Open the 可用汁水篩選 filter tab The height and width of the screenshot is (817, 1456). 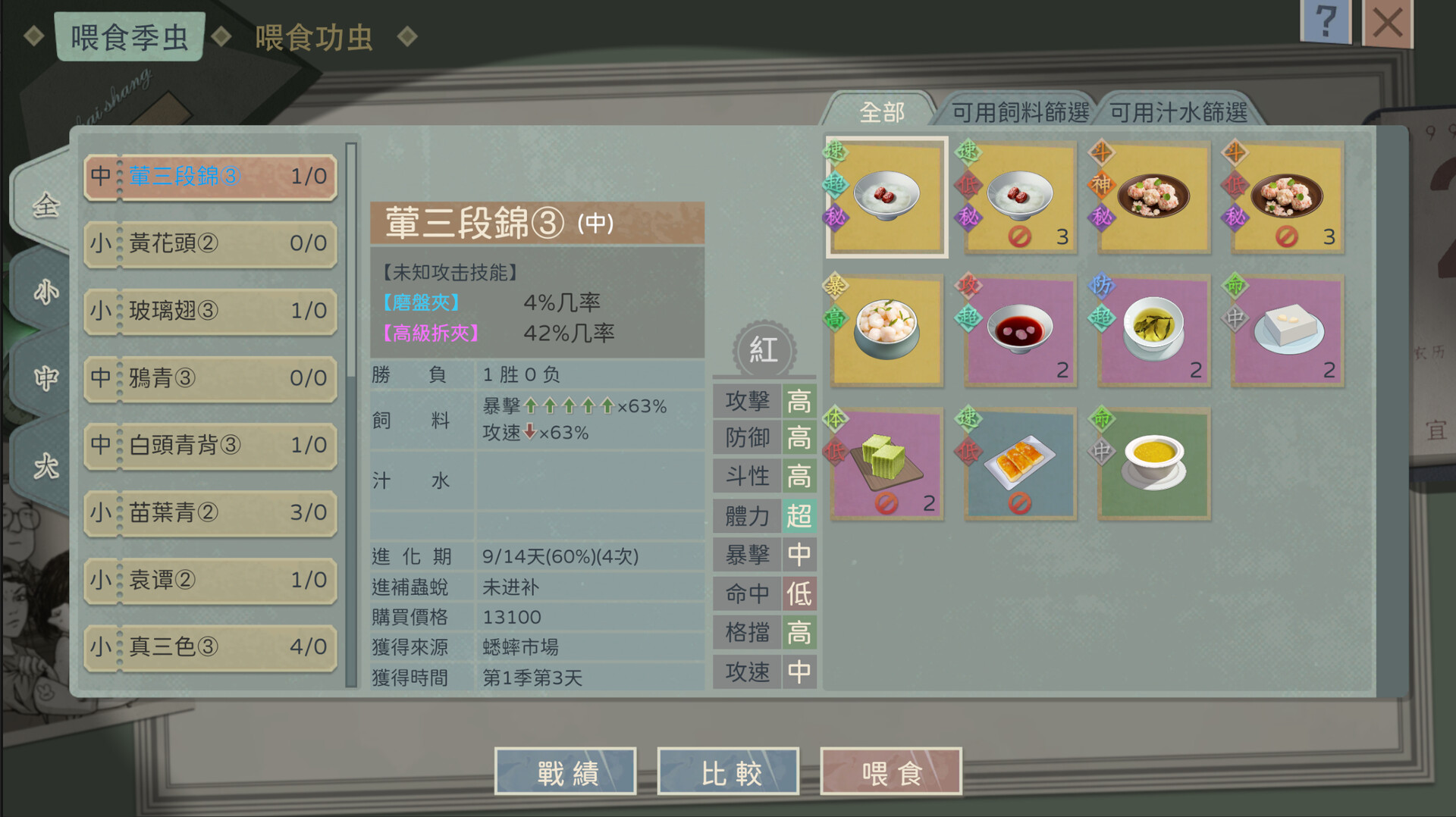click(x=1178, y=112)
